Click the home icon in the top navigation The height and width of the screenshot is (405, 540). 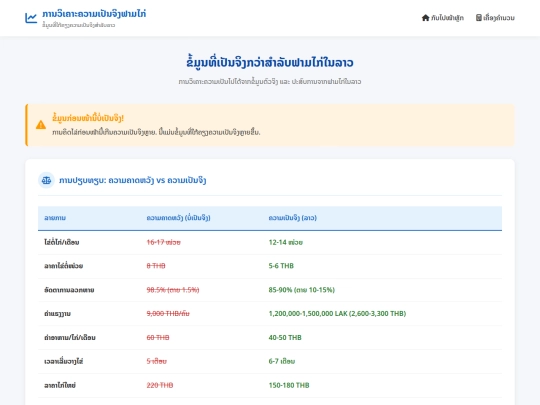[425, 18]
